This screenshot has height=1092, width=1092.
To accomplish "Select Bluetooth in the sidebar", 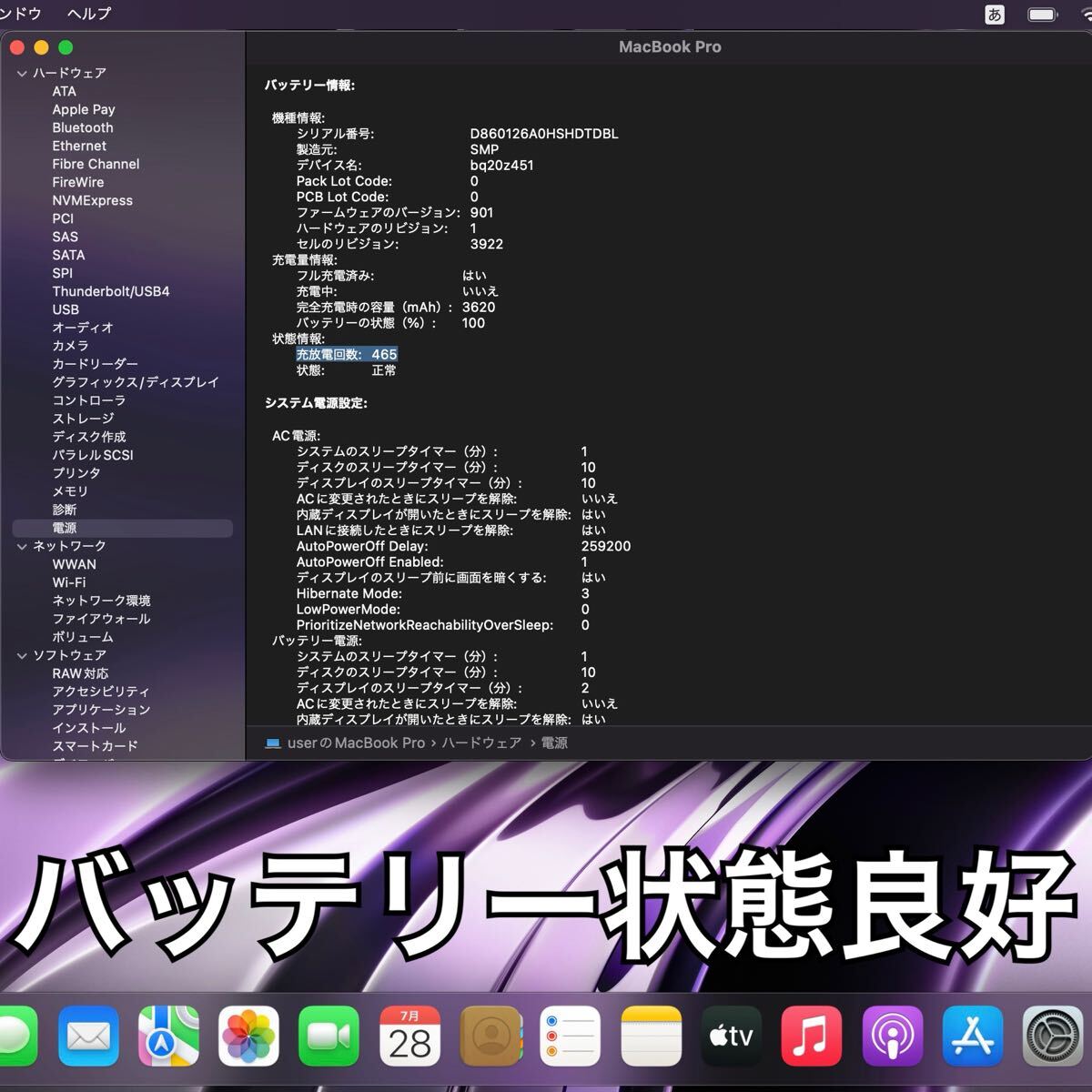I will [x=83, y=128].
